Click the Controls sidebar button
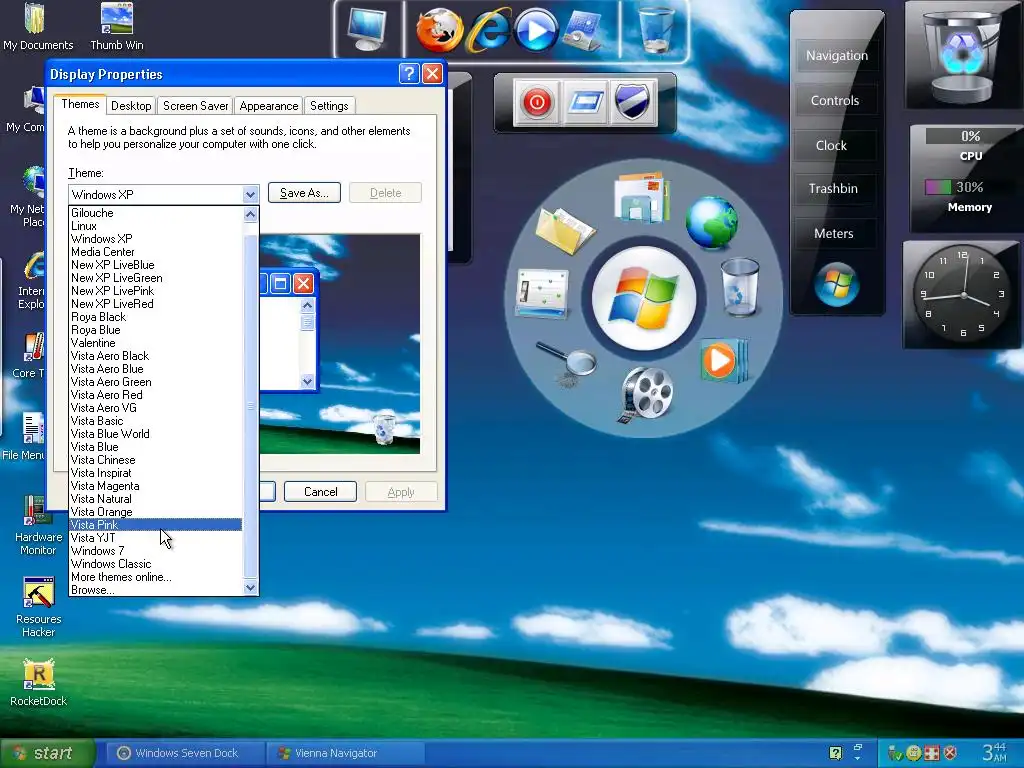This screenshot has height=768, width=1024. pyautogui.click(x=835, y=101)
